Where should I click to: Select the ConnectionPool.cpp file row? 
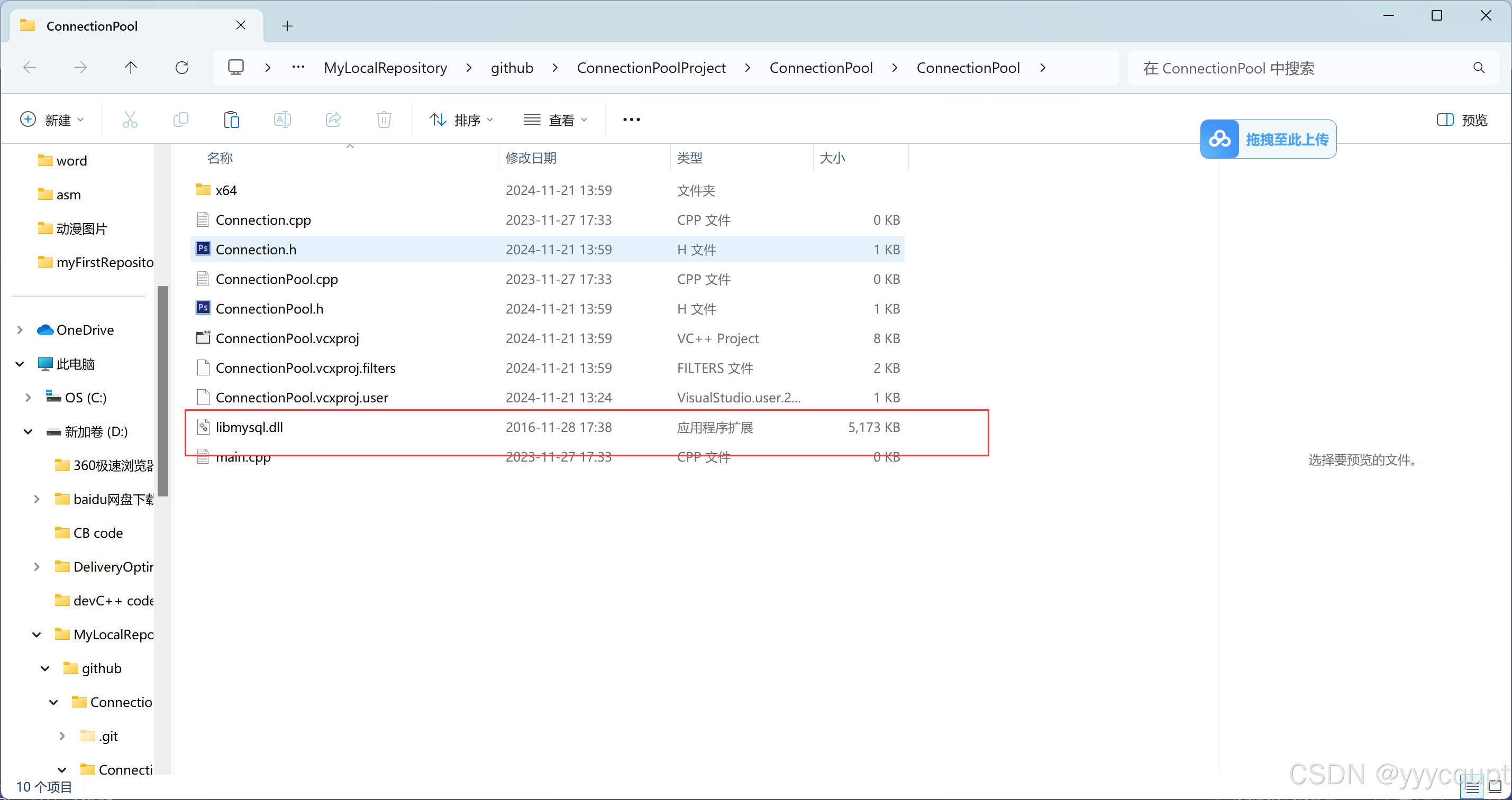coord(547,279)
